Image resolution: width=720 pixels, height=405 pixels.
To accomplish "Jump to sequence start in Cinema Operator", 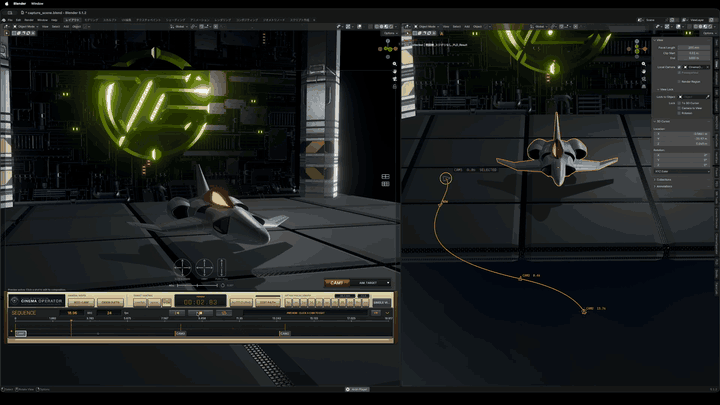I will point(177,313).
